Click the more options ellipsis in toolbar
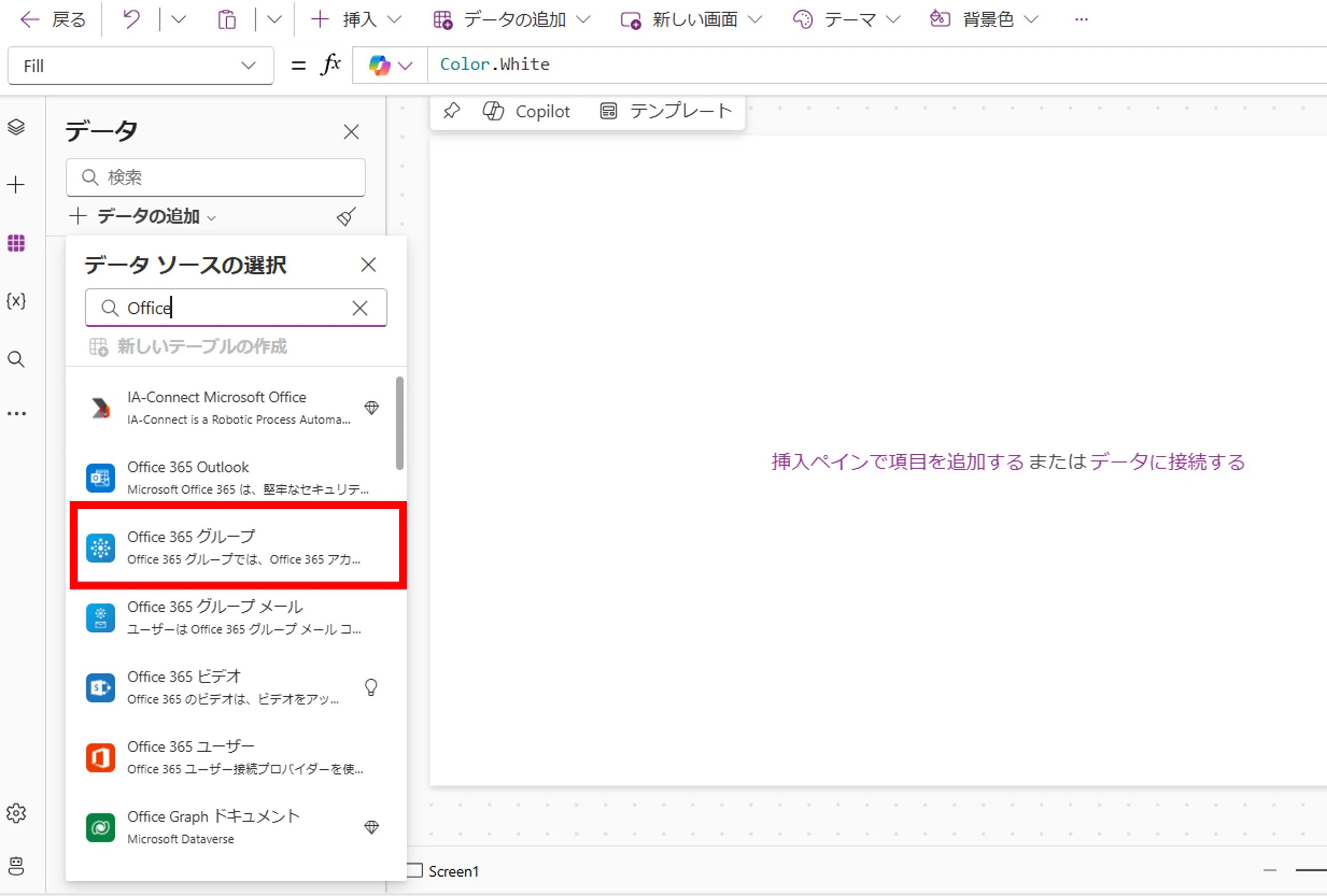The width and height of the screenshot is (1327, 896). click(1081, 20)
